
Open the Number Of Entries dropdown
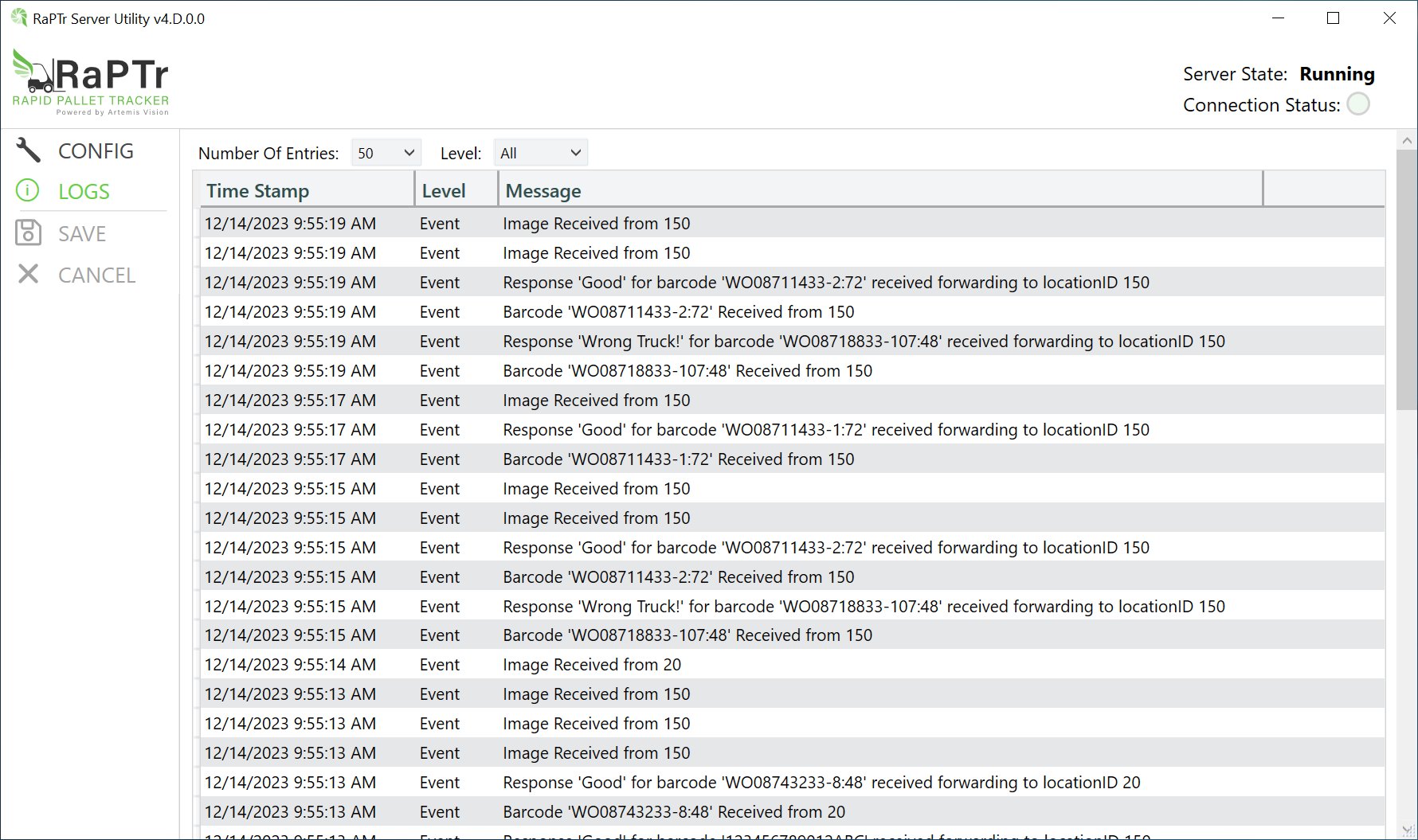click(x=386, y=153)
